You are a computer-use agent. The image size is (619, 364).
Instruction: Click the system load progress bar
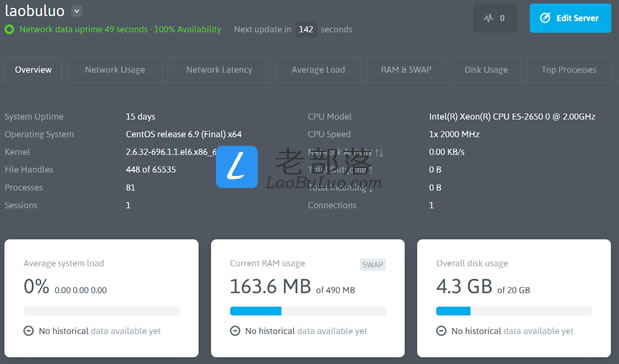coord(101,311)
